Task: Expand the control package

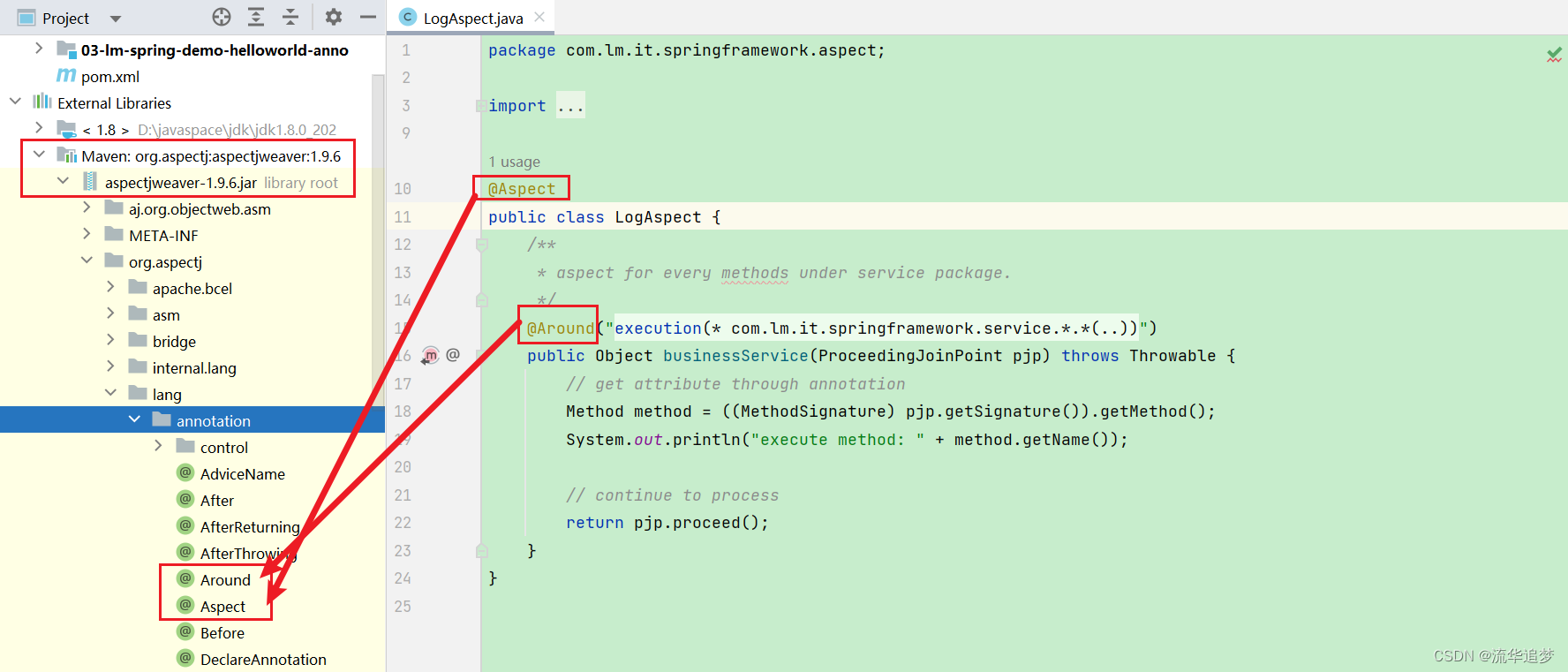Action: [158, 446]
